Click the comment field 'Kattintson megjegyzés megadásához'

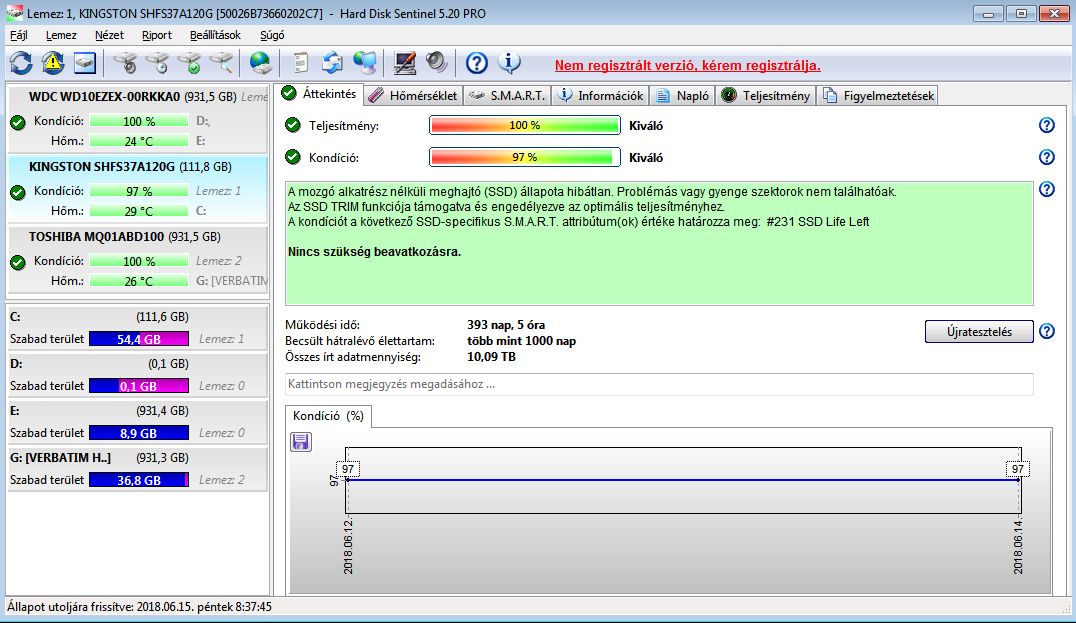coord(659,384)
